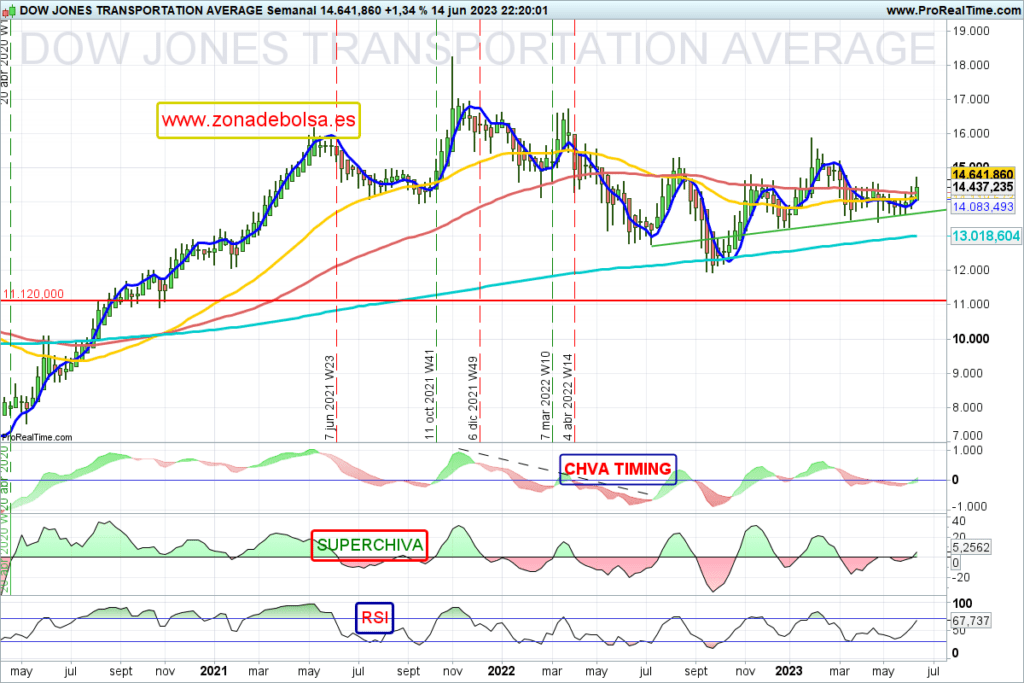Click the 2023 year label on time axis
The height and width of the screenshot is (683, 1024).
(788, 671)
